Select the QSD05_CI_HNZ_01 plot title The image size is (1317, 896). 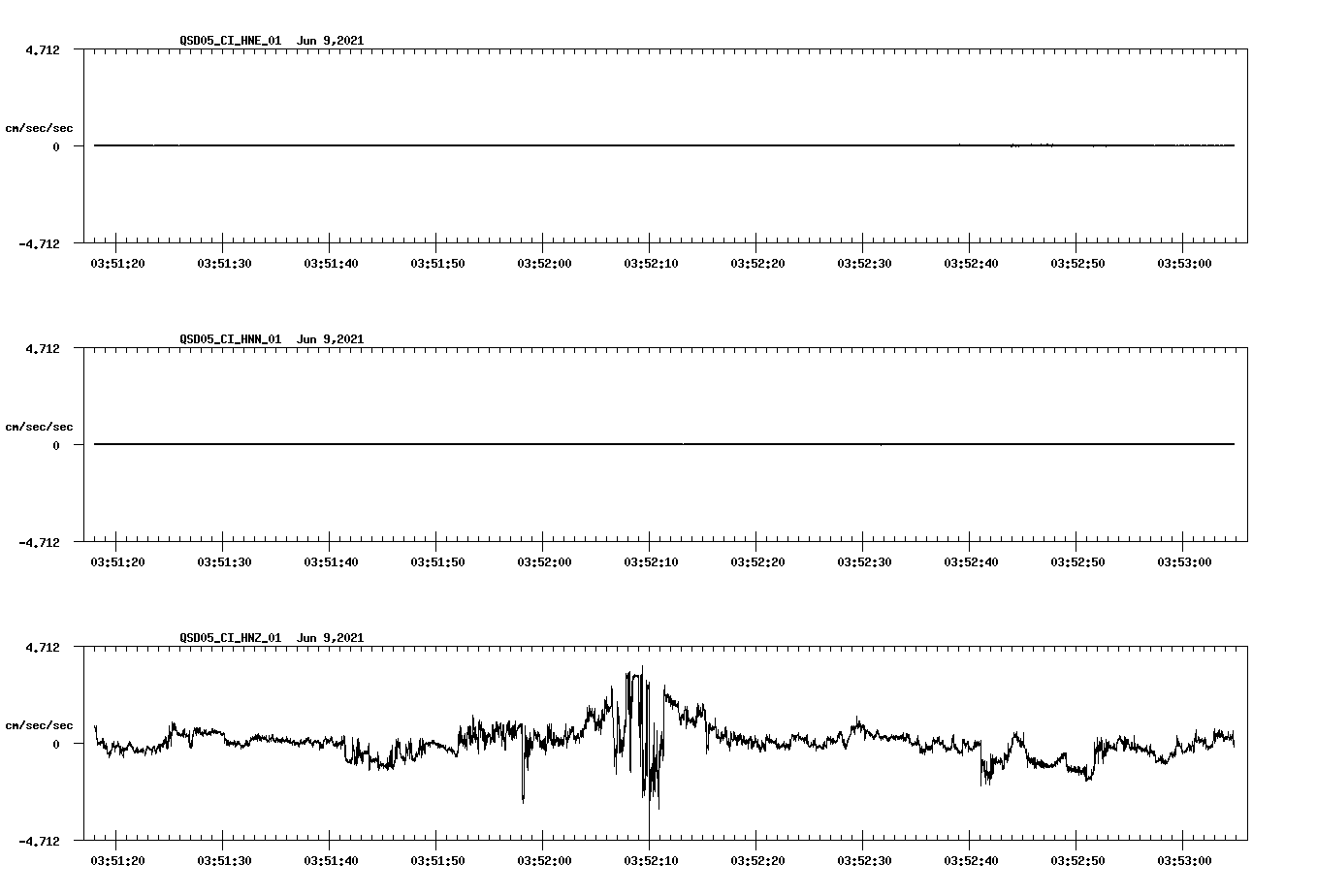tap(272, 638)
